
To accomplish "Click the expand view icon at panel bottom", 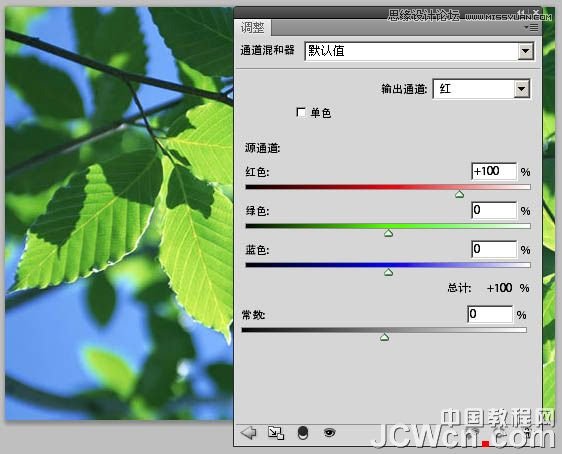I will (x=276, y=433).
